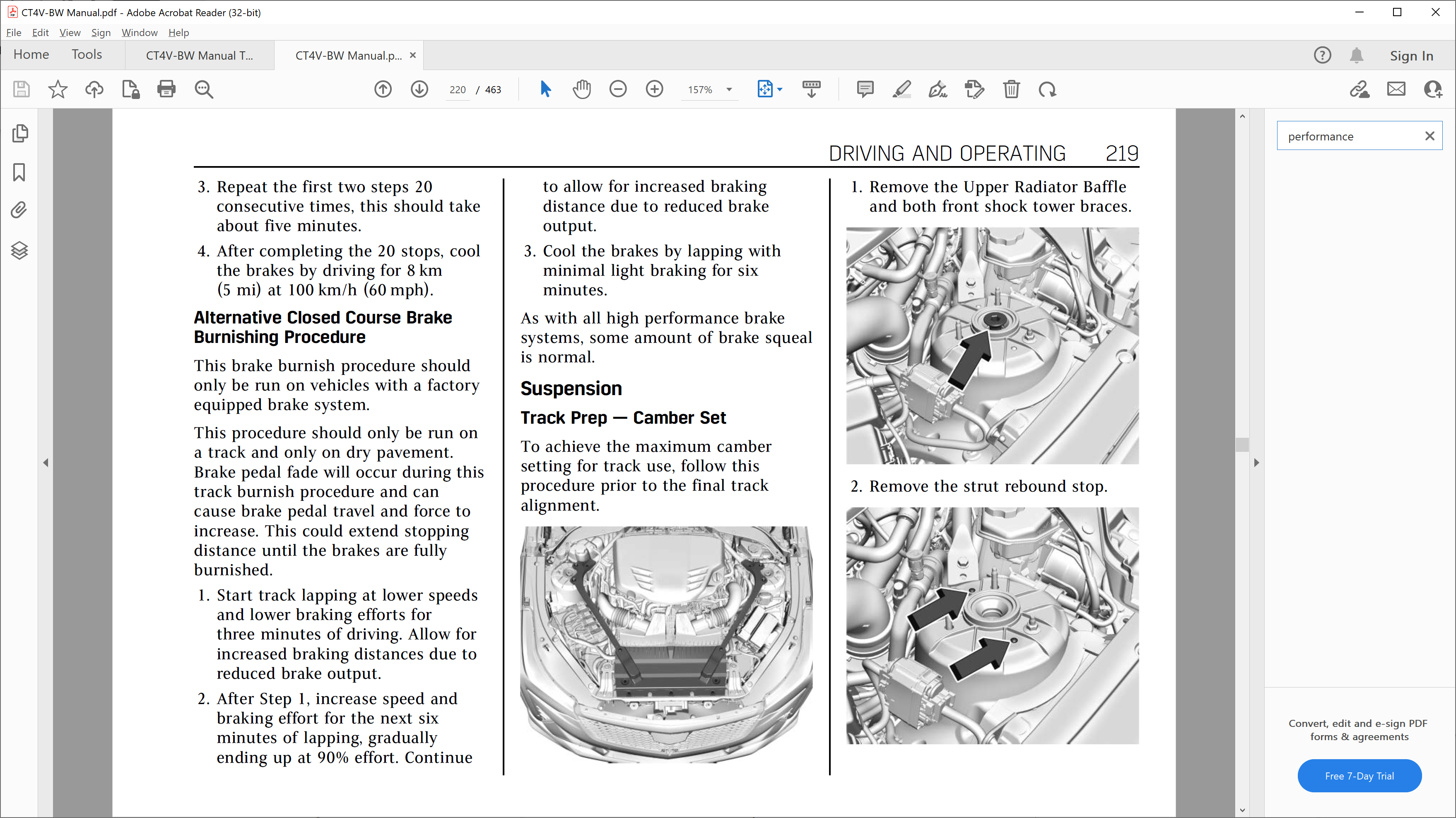This screenshot has width=1456, height=818.
Task: Expand the fit page options dropdown arrow
Action: pyautogui.click(x=780, y=89)
